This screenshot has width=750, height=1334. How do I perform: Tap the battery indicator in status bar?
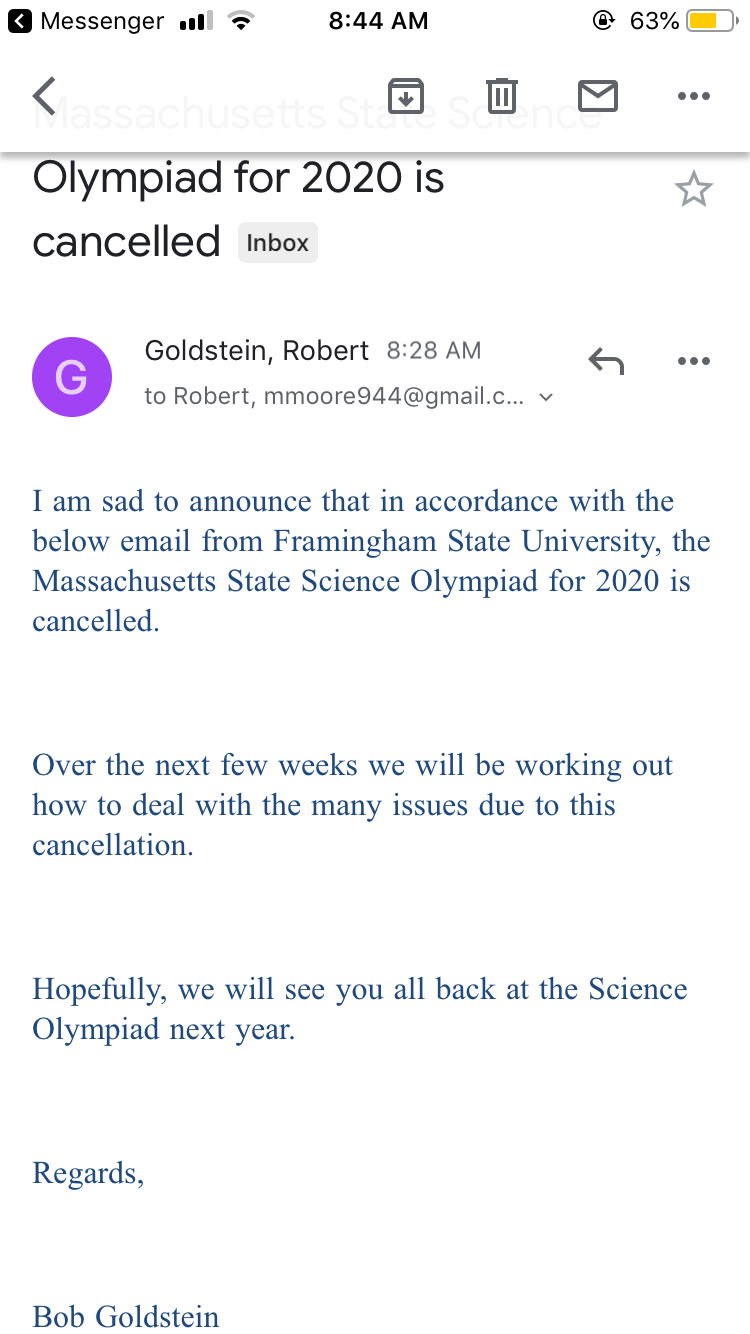[711, 21]
